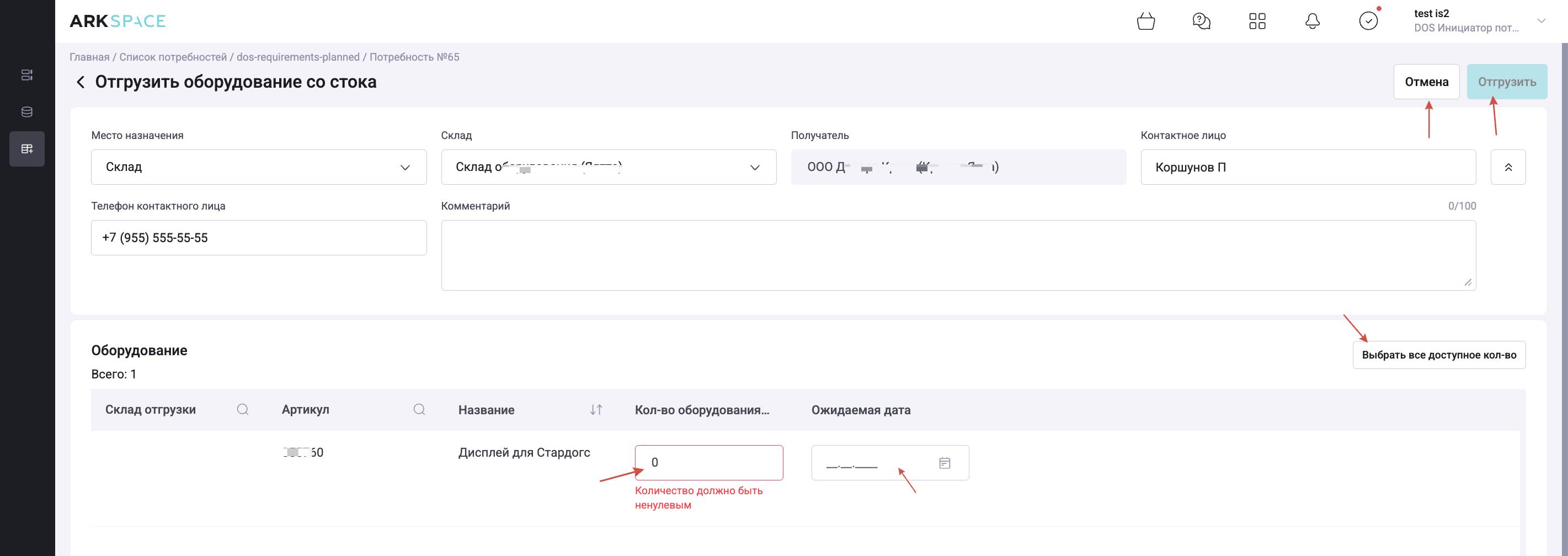Click into the Комментарий text area
1568x556 pixels.
click(957, 255)
